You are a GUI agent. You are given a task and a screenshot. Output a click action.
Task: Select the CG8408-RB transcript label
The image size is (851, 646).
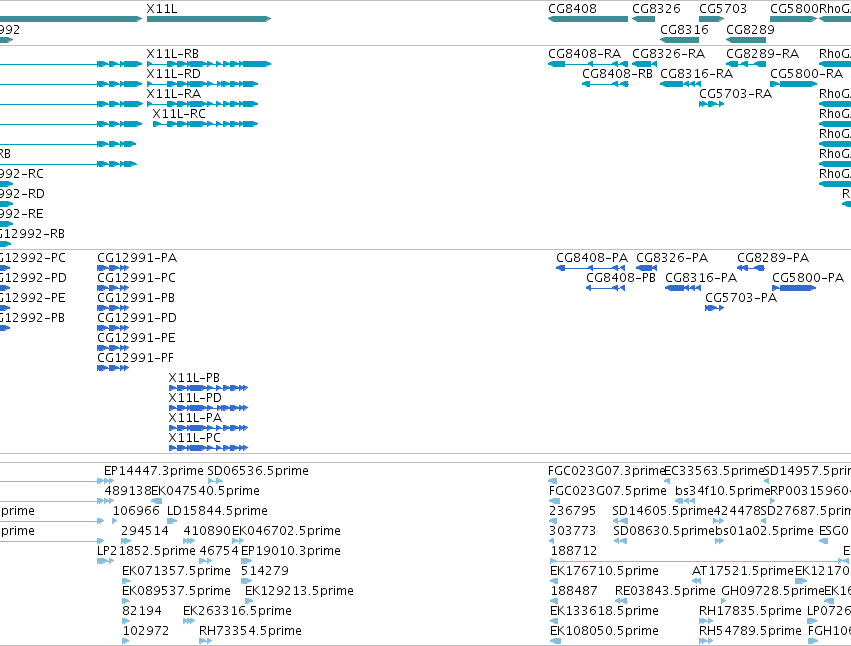click(x=617, y=74)
